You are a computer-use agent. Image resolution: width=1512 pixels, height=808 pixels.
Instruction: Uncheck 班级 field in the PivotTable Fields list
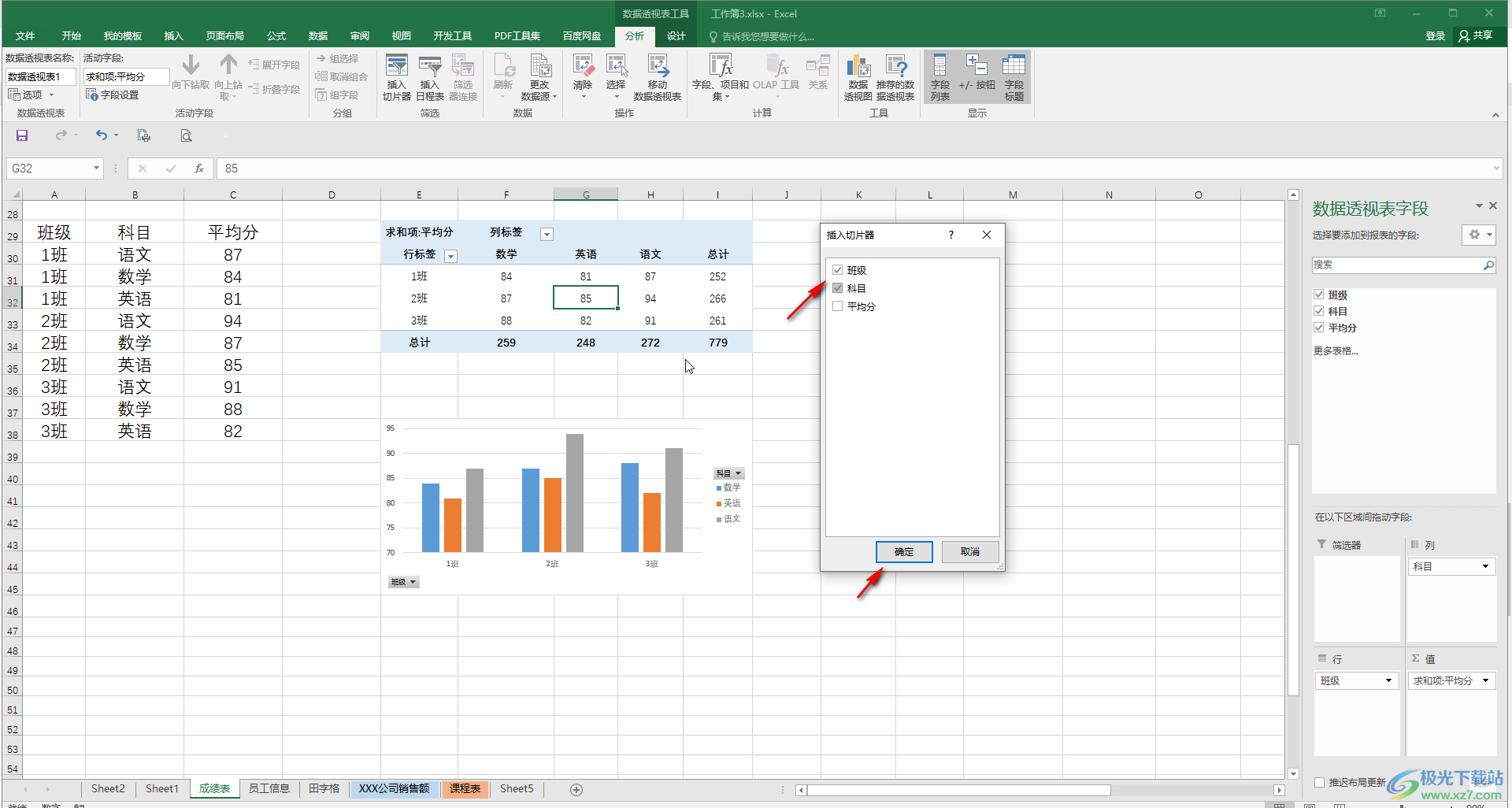1319,295
